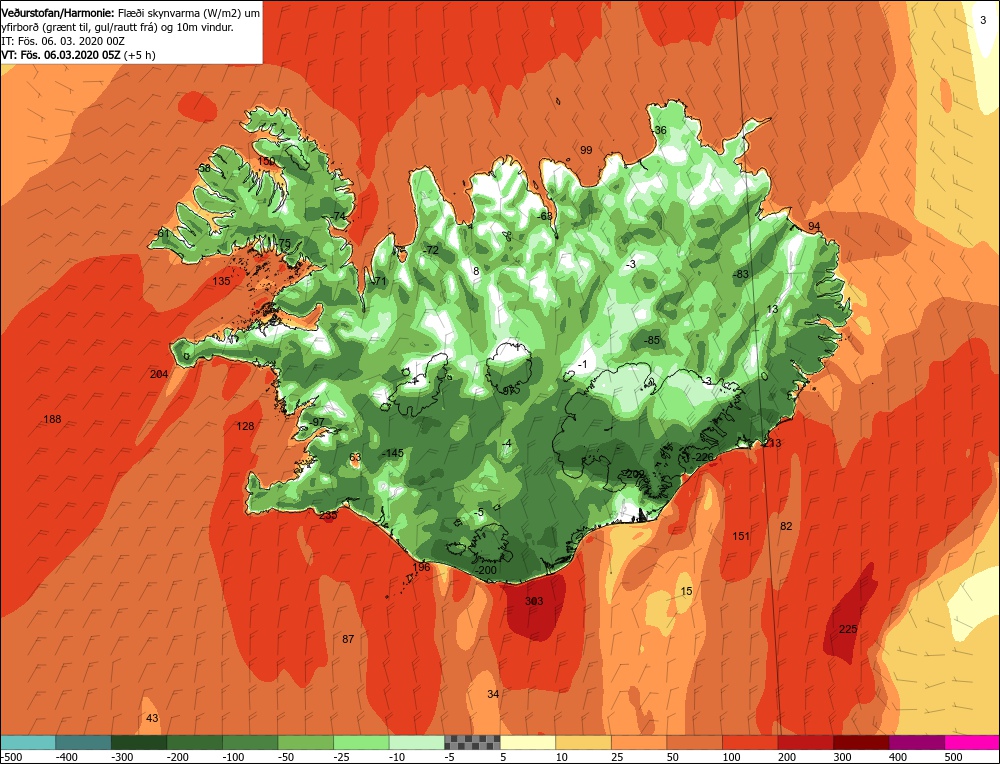Click the legend scale label 25
Viewport: 1000px width, 764px height.
tap(618, 757)
